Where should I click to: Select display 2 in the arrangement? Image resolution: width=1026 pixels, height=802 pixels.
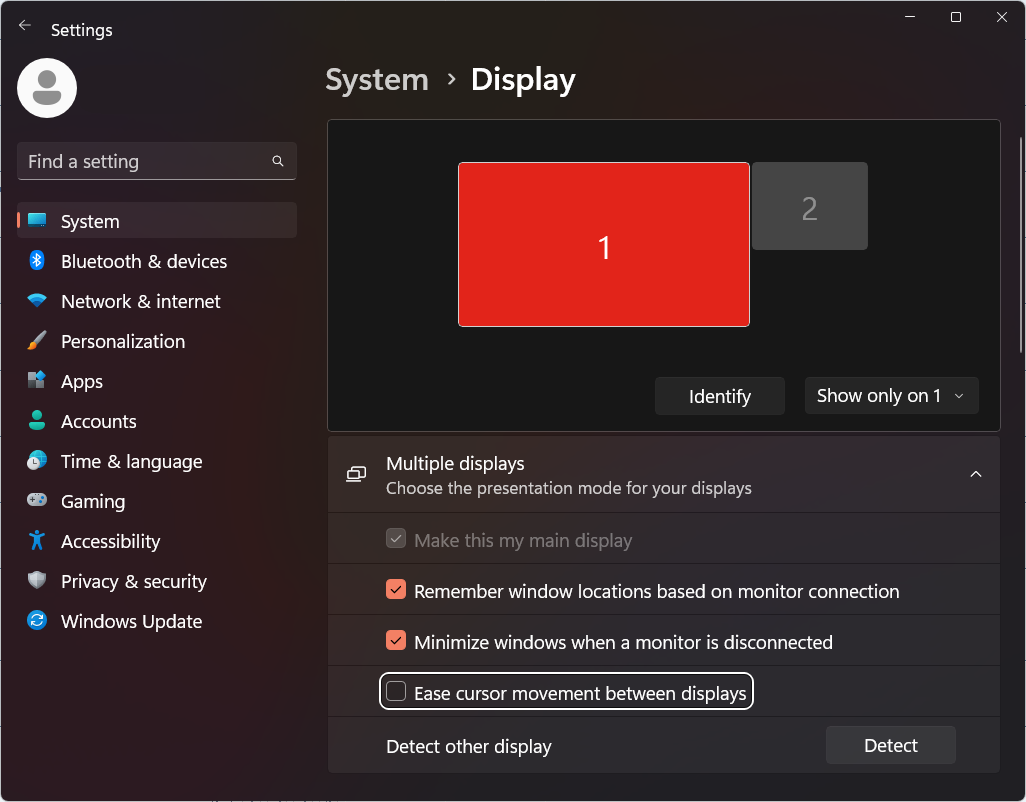click(x=809, y=207)
